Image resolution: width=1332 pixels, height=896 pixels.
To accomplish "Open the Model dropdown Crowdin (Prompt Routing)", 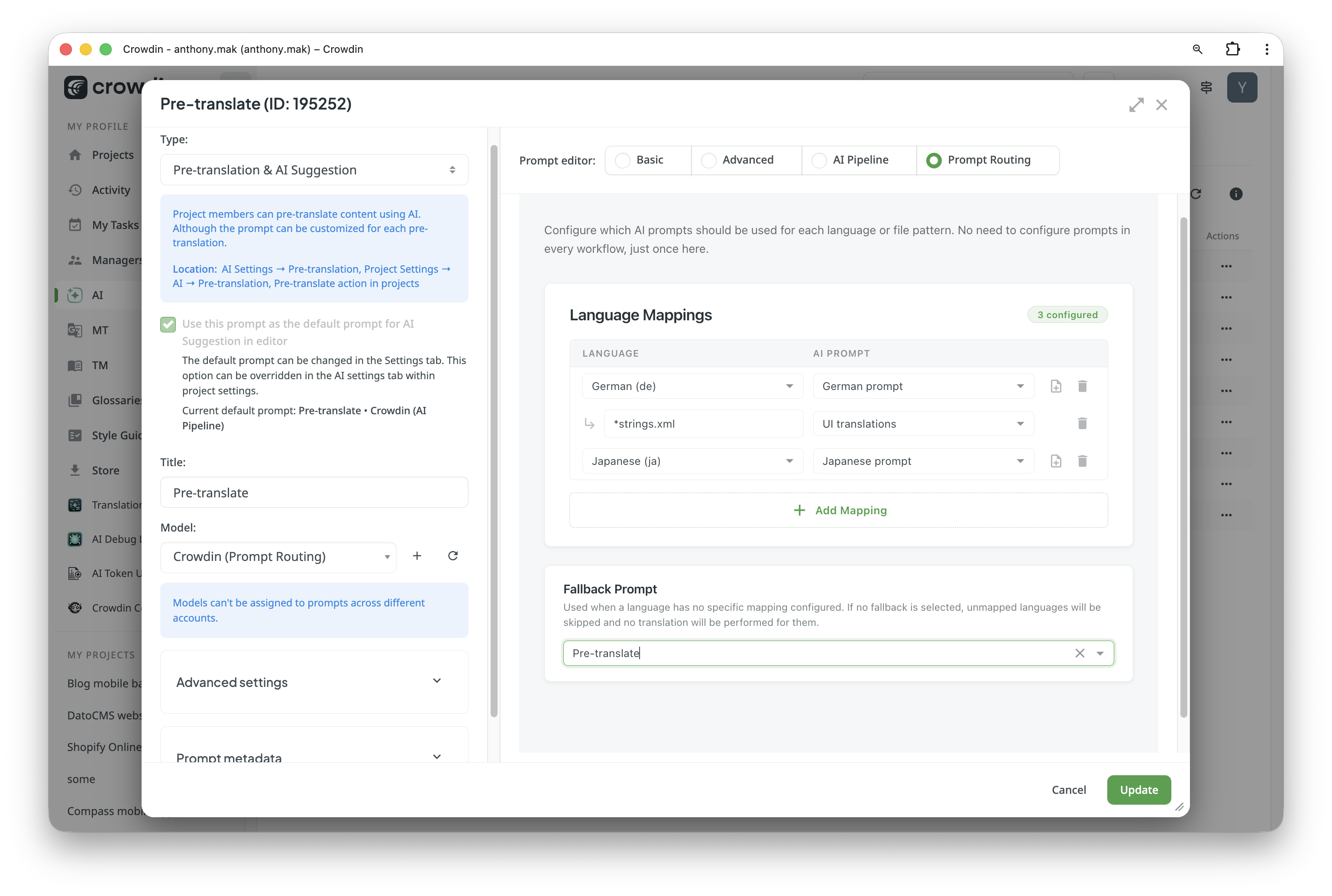I will click(x=278, y=557).
